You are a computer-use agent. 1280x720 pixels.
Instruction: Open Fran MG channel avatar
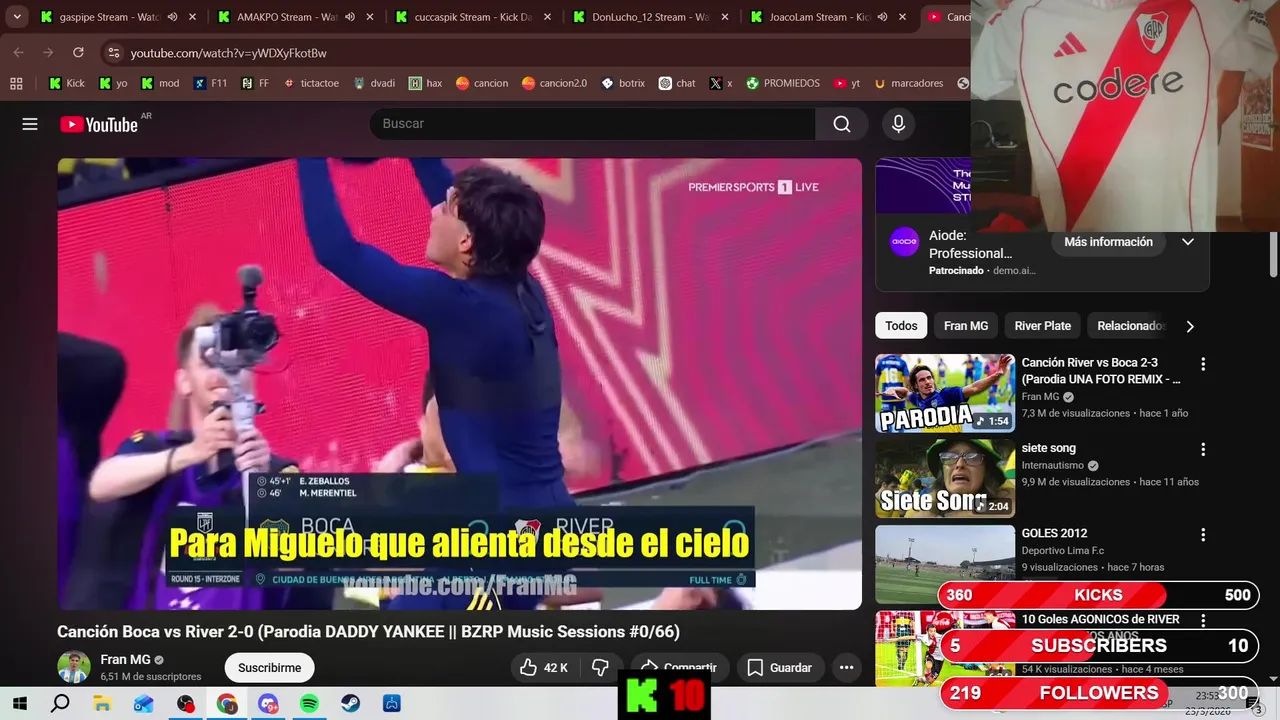pyautogui.click(x=74, y=667)
